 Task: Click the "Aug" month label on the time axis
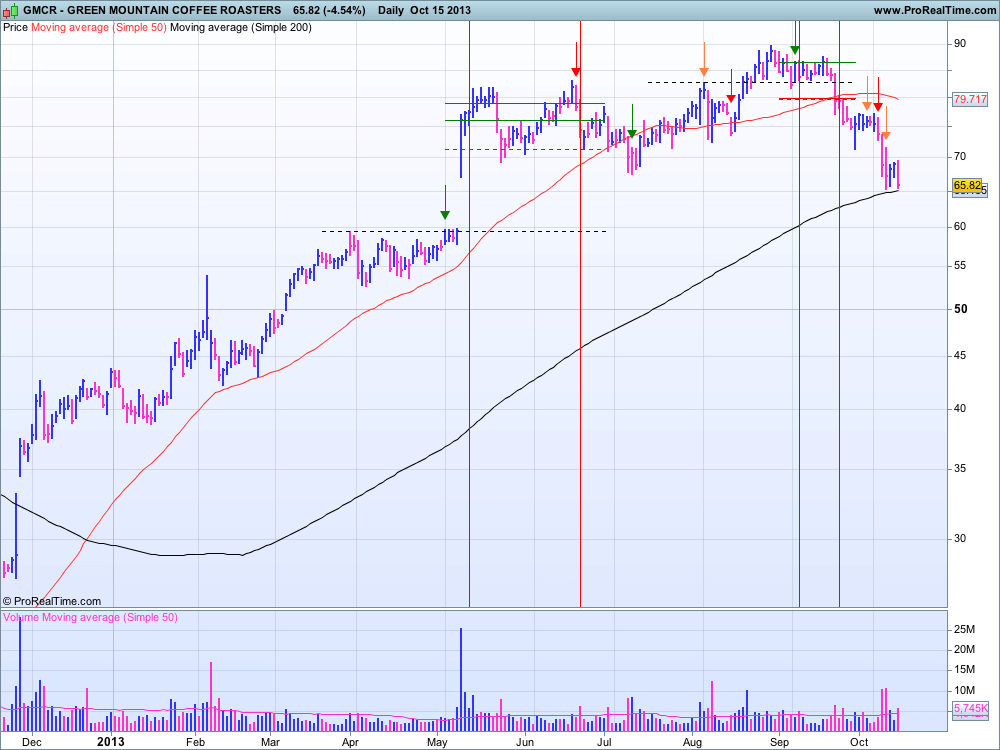click(692, 742)
